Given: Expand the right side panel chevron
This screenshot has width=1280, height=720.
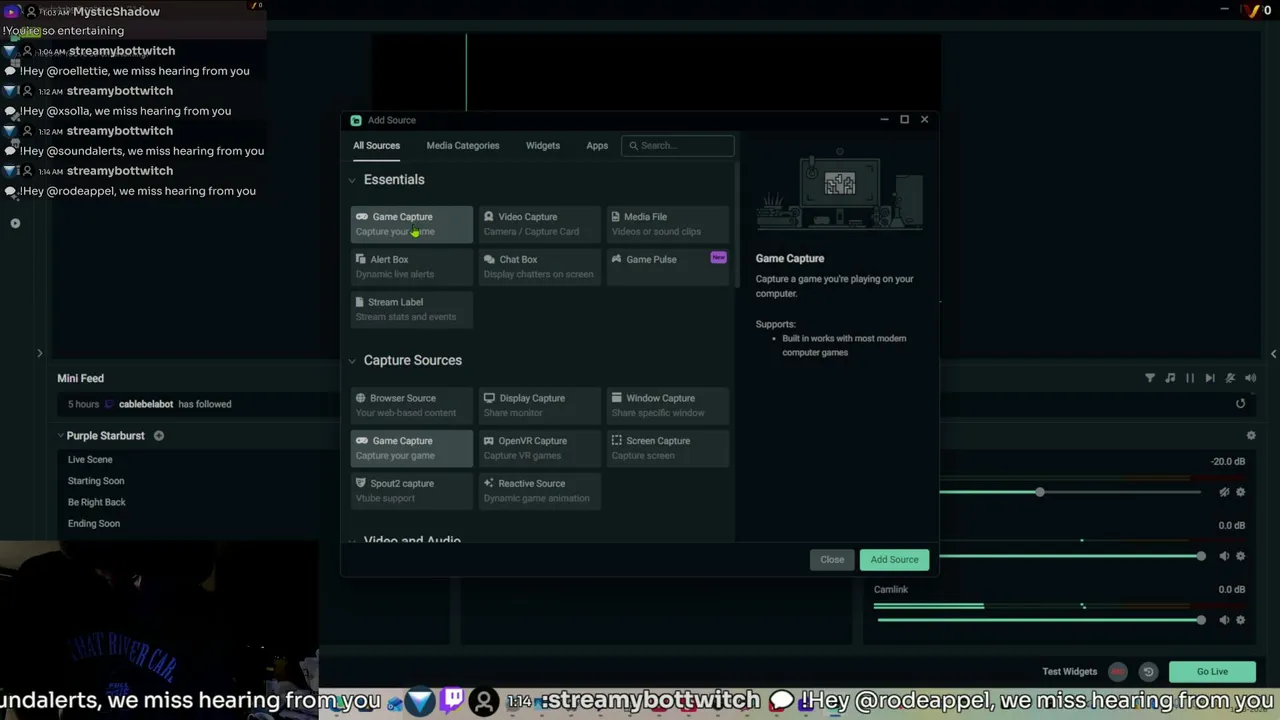Looking at the screenshot, I should click(1273, 353).
